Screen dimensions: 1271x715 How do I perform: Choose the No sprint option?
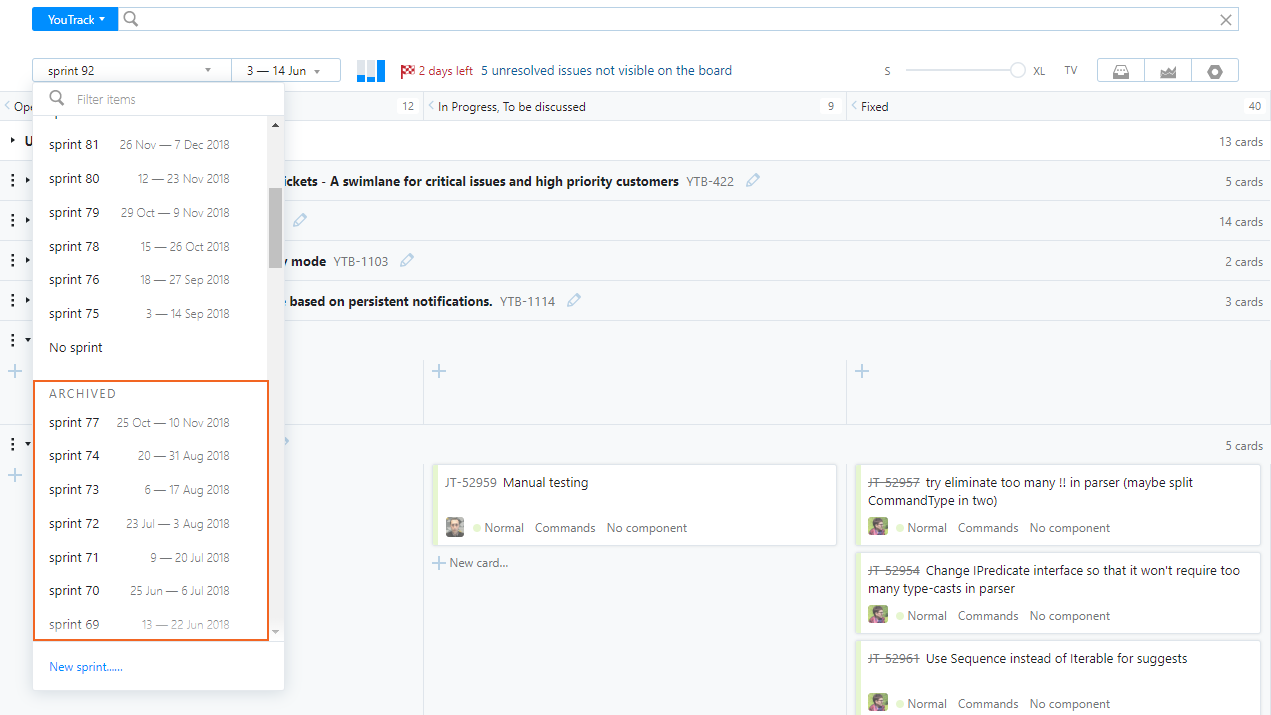pos(150,348)
